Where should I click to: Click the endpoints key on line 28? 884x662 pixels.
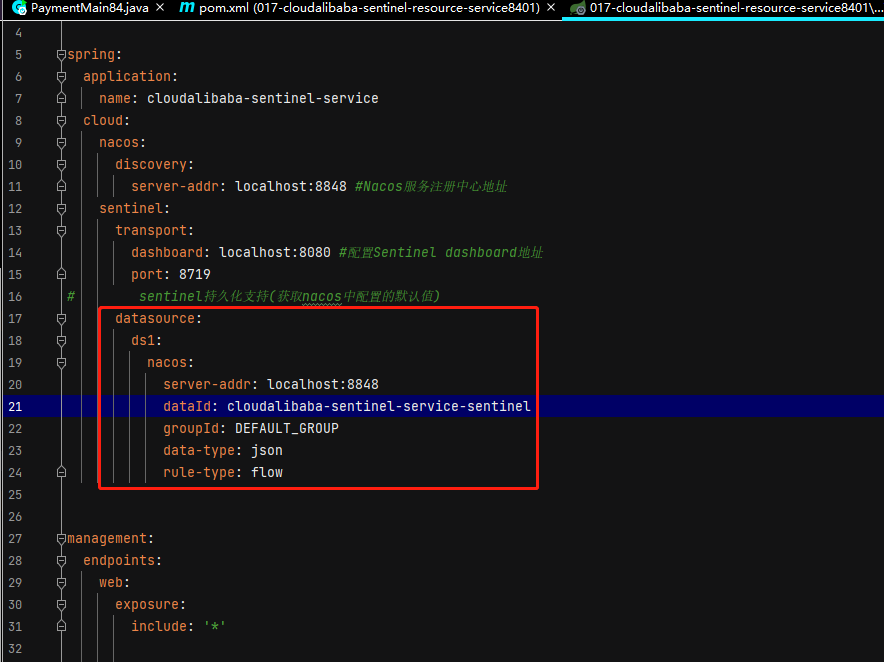119,561
